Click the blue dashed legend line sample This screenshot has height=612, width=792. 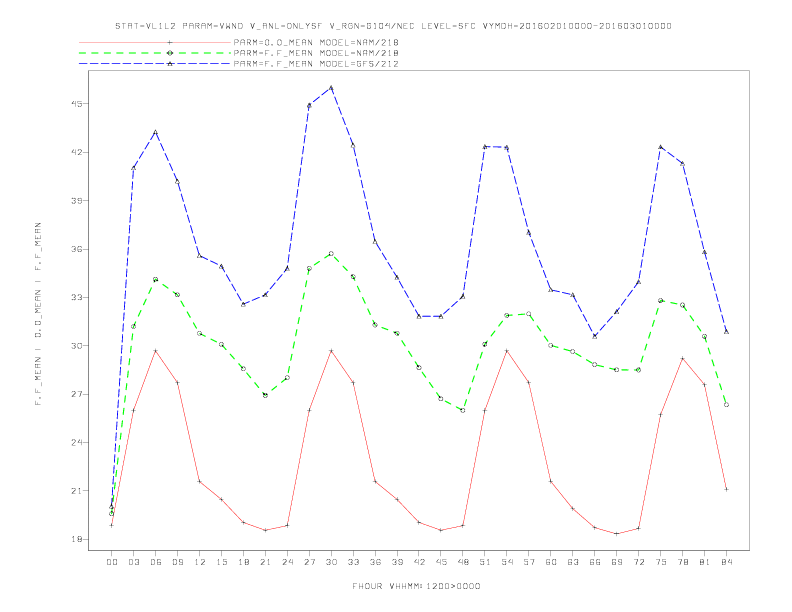tap(155, 64)
